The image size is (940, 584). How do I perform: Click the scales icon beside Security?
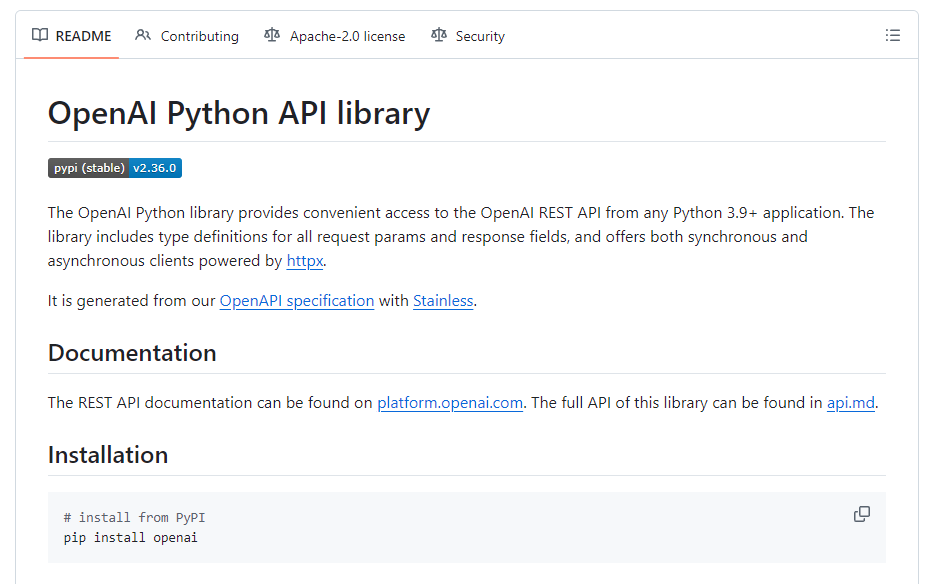(x=438, y=35)
